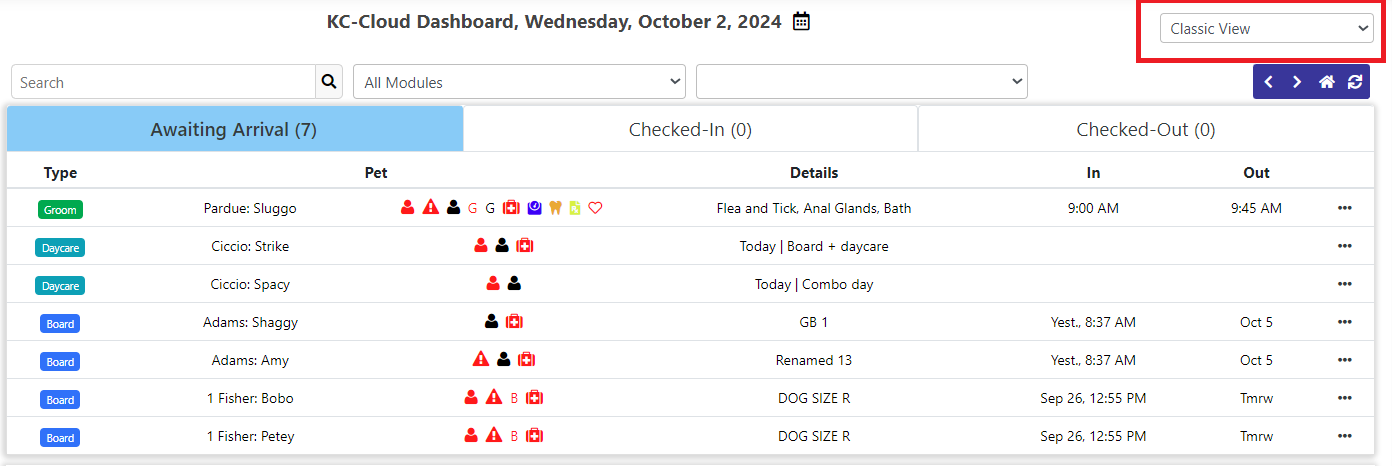The height and width of the screenshot is (466, 1392).
Task: Go to next day arrow
Action: tap(1297, 82)
